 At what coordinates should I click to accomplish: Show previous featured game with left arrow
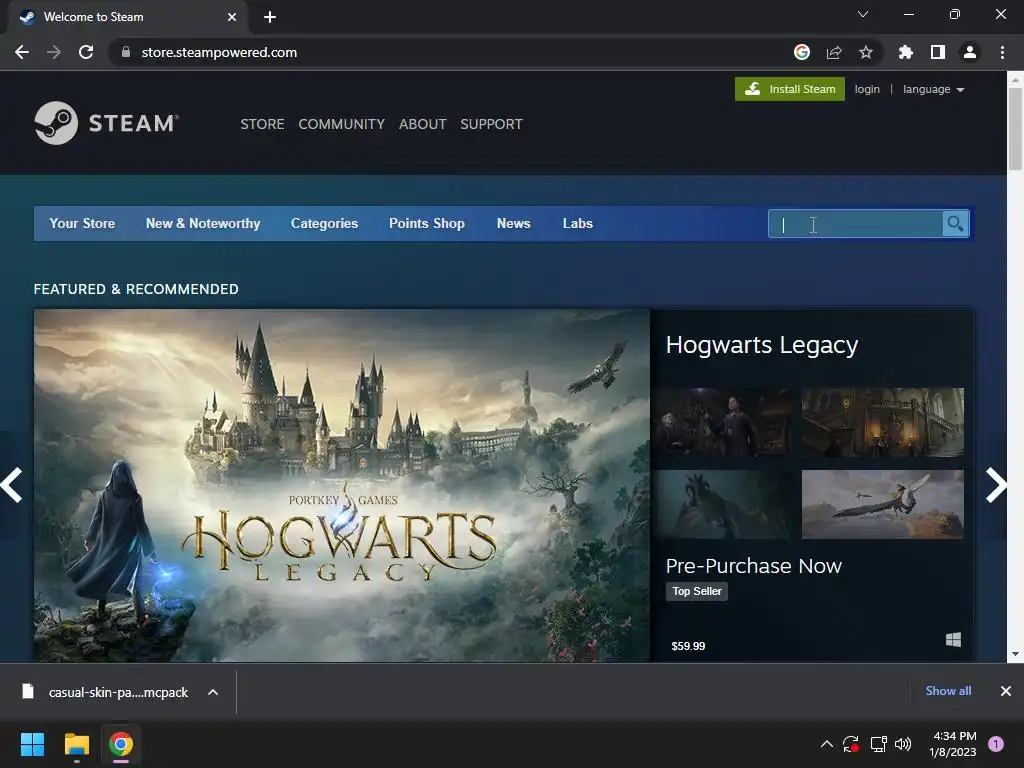(12, 485)
